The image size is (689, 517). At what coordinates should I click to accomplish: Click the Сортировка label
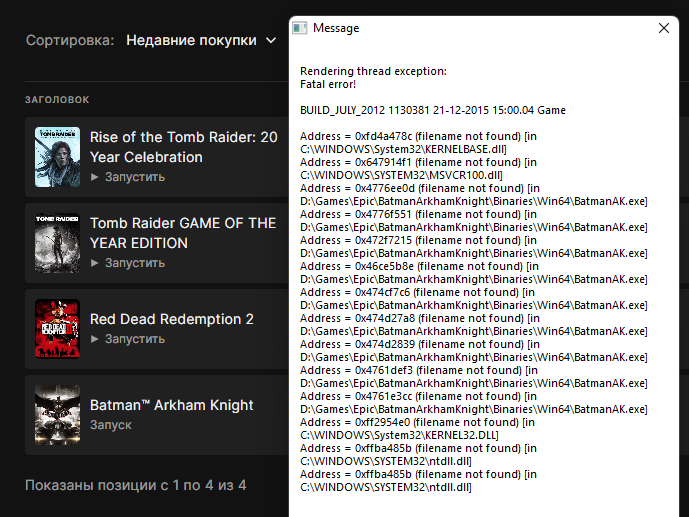(x=70, y=40)
